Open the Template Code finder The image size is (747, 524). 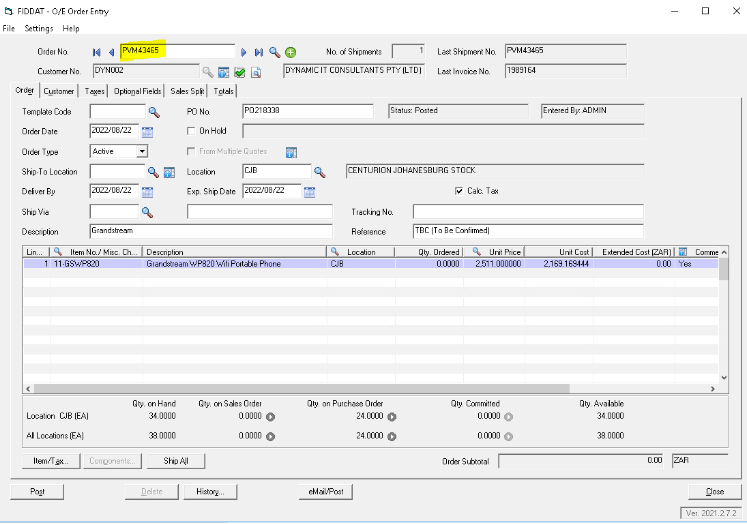154,112
